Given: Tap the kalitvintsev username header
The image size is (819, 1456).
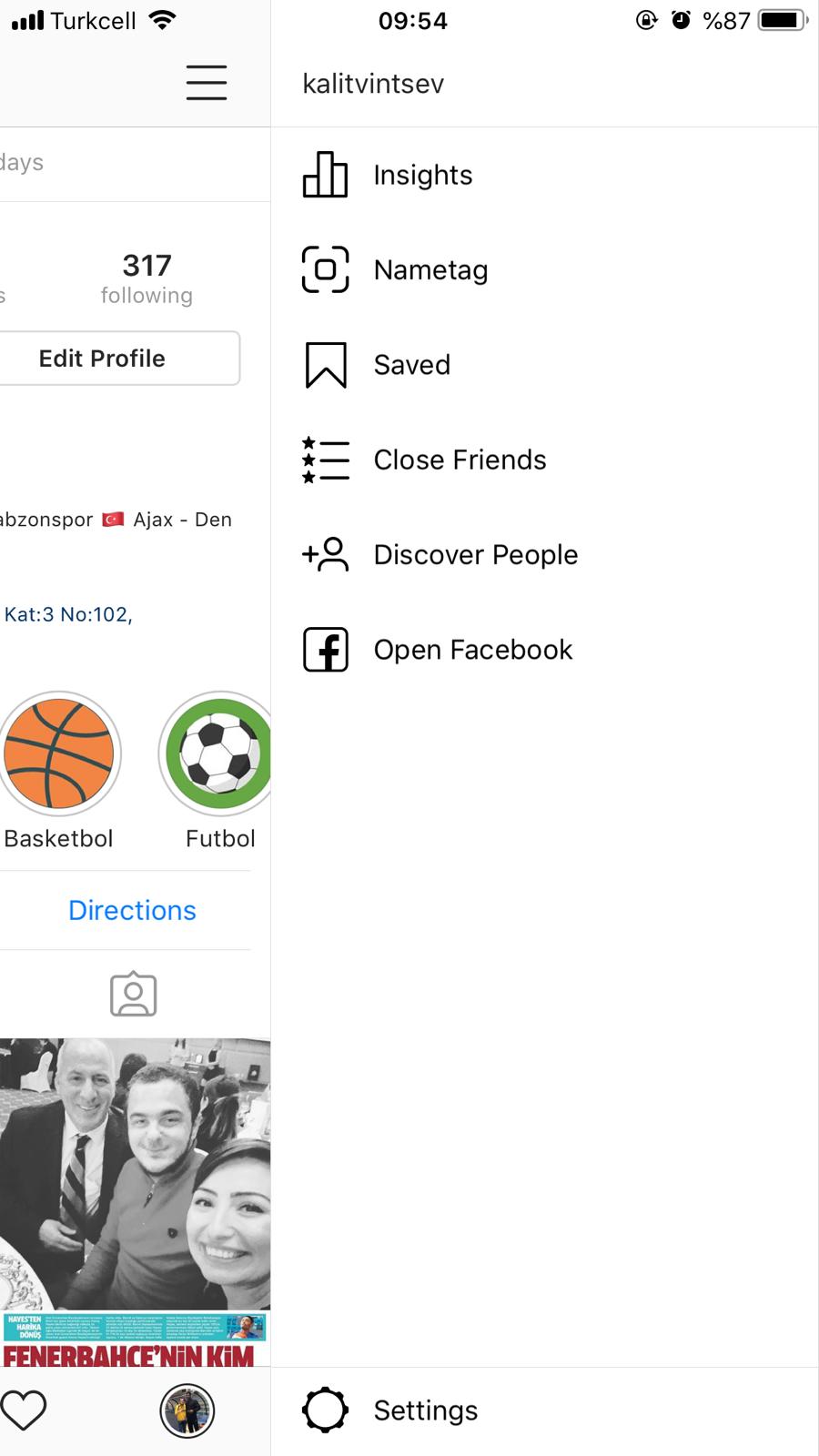Looking at the screenshot, I should pyautogui.click(x=373, y=84).
